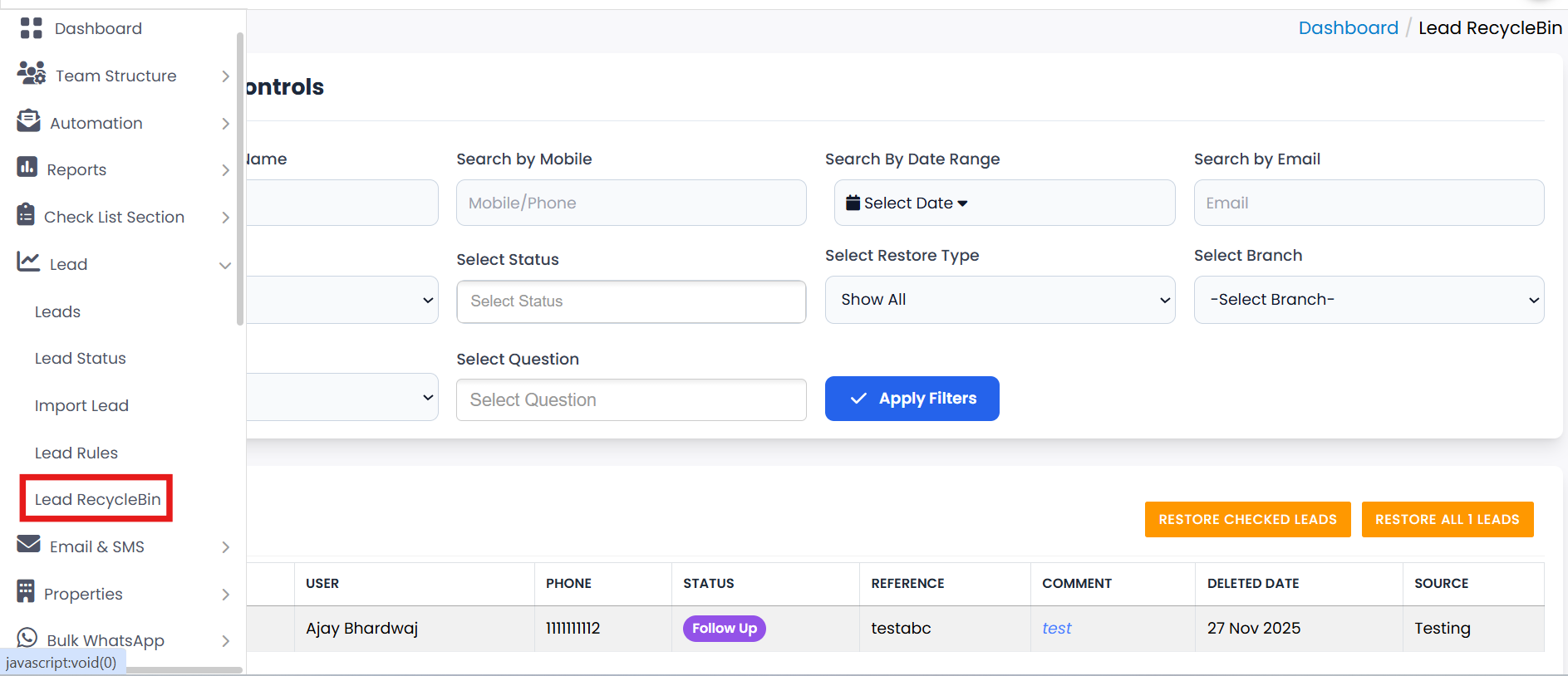1568x676 pixels.
Task: Click the Email & SMS envelope icon
Action: (28, 545)
